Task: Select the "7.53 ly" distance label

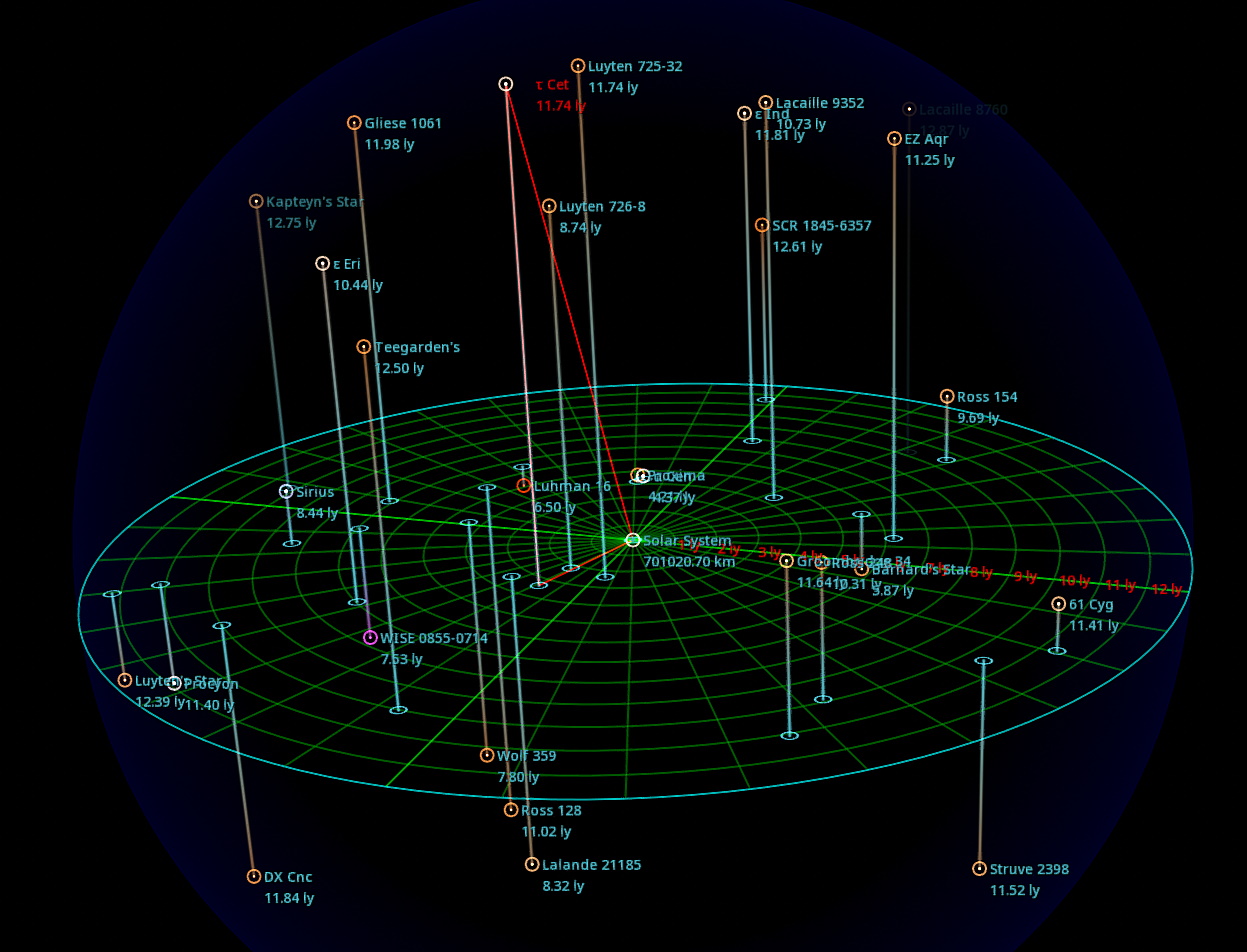Action: coord(401,659)
